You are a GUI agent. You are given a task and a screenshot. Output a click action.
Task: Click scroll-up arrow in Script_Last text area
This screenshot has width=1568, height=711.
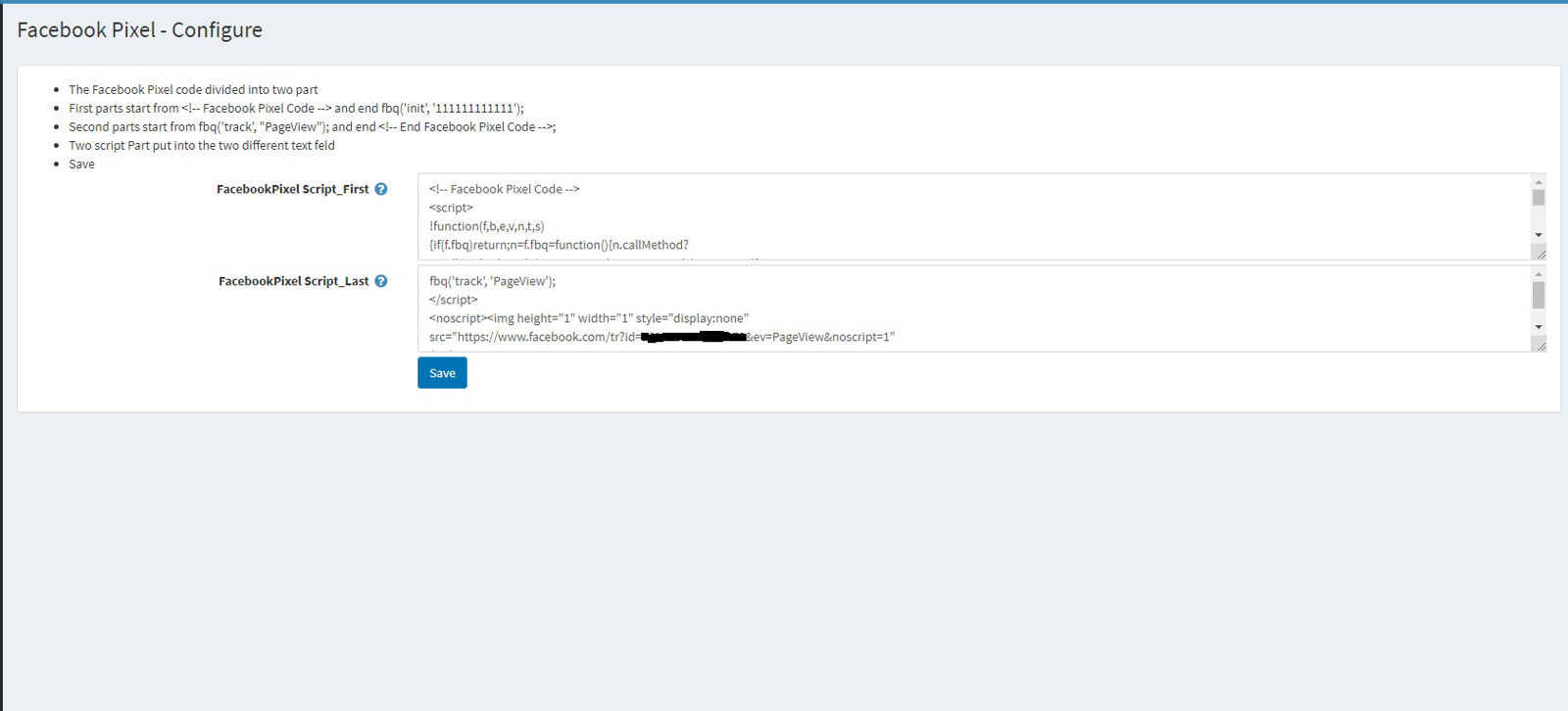click(1539, 274)
